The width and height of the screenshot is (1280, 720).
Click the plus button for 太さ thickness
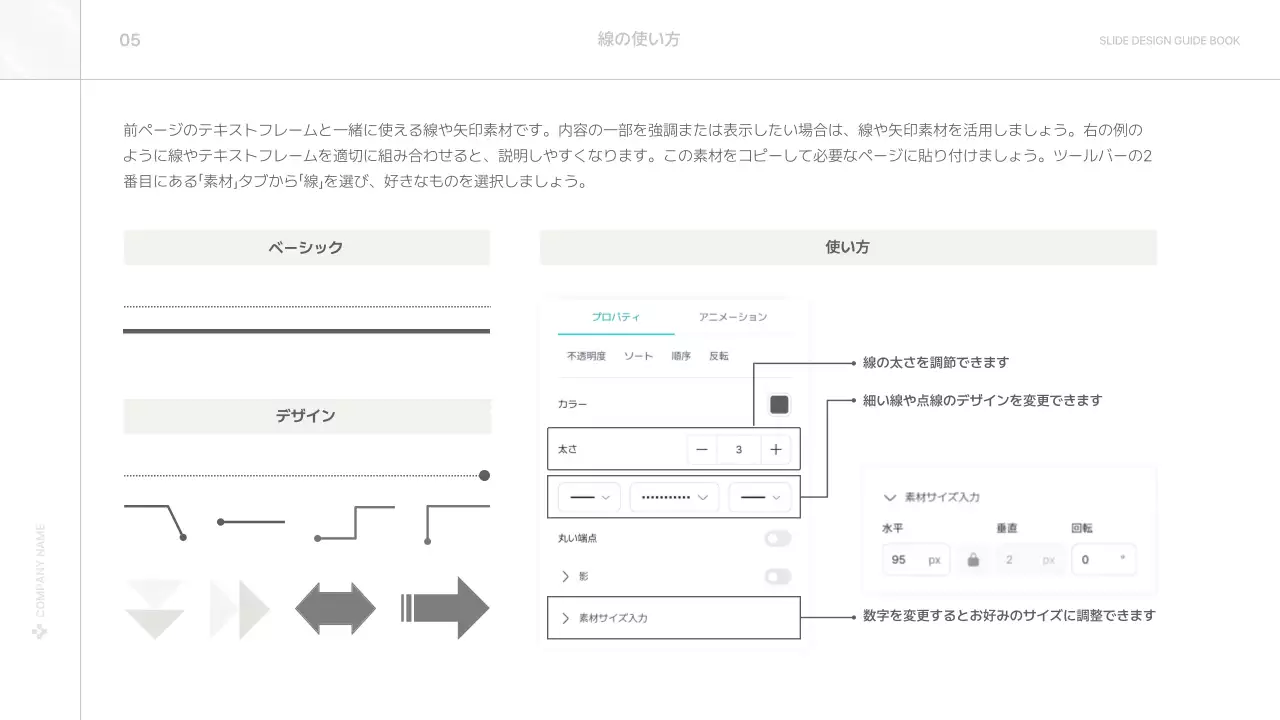click(x=776, y=450)
